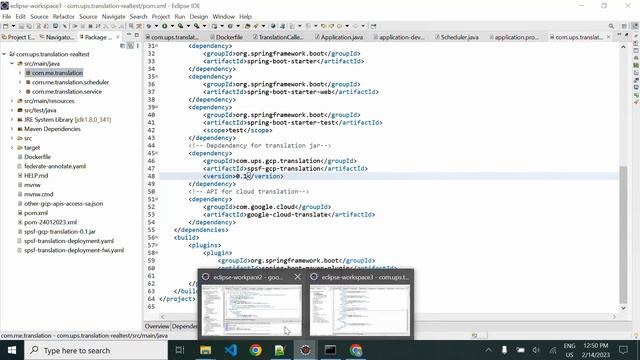The height and width of the screenshot is (360, 640).
Task: Open the Package Explorer view menu
Action: tap(138, 46)
